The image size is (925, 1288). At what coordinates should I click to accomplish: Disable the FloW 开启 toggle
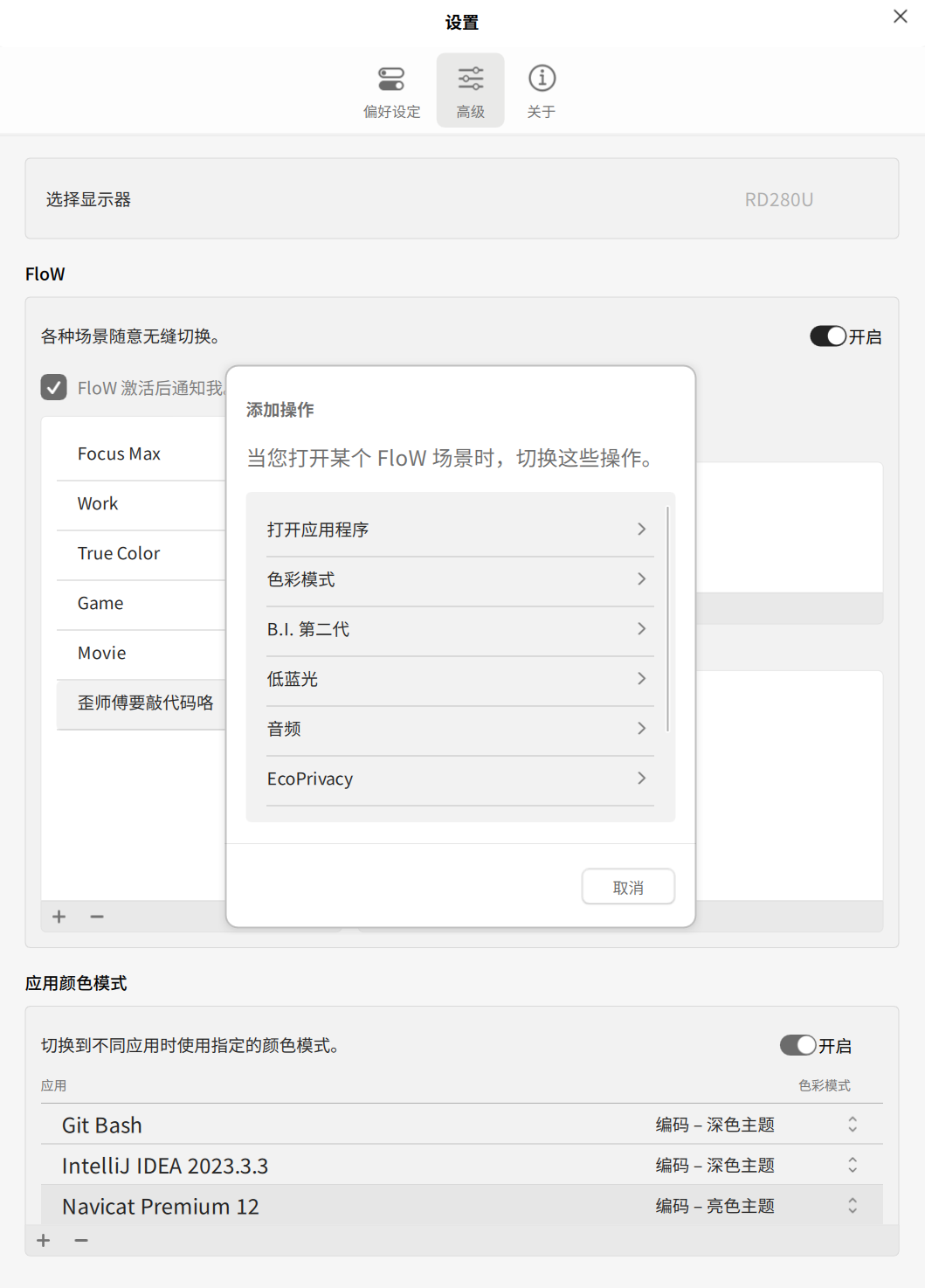pyautogui.click(x=826, y=336)
